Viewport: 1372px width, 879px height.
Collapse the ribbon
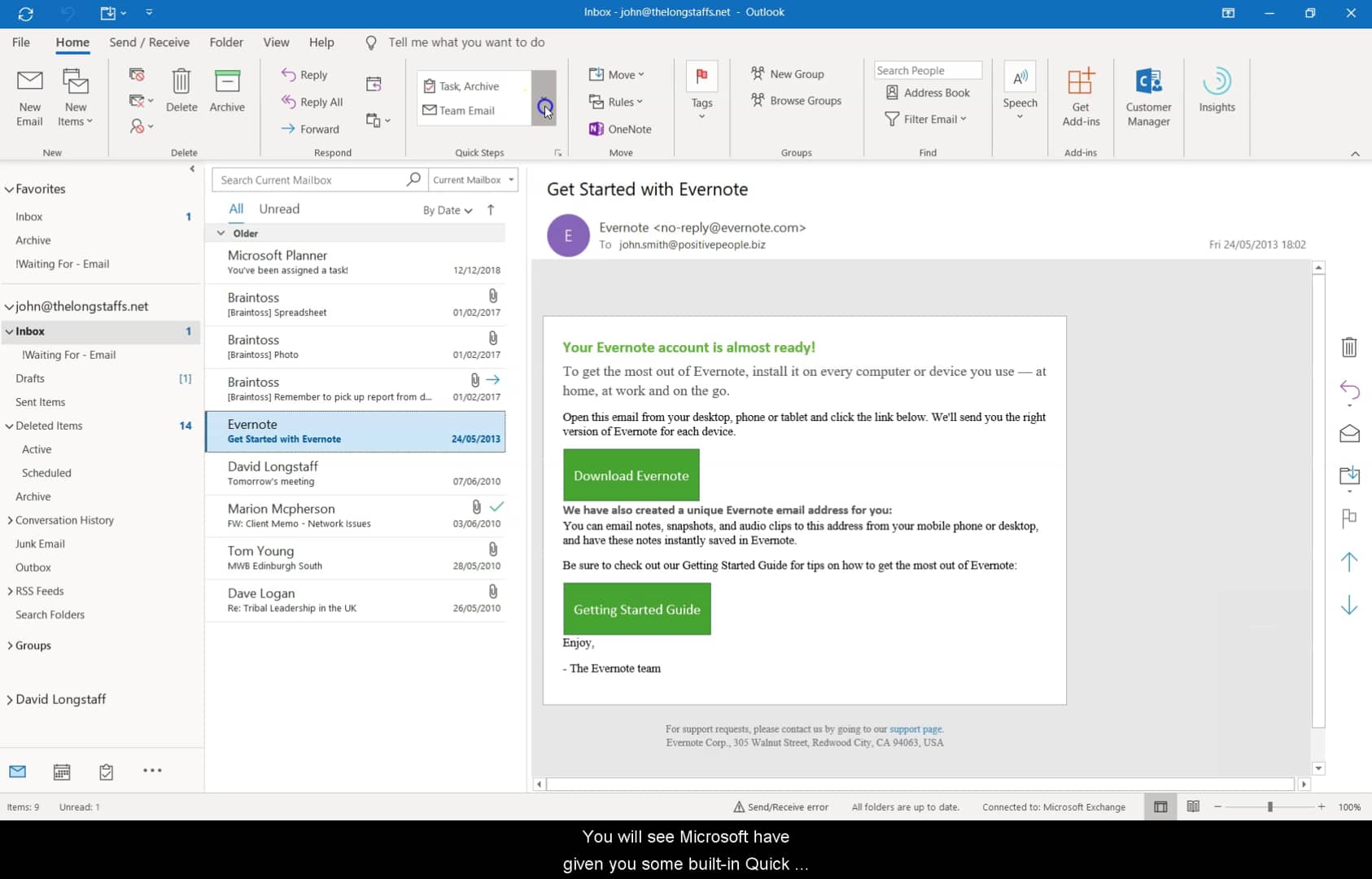point(1355,154)
